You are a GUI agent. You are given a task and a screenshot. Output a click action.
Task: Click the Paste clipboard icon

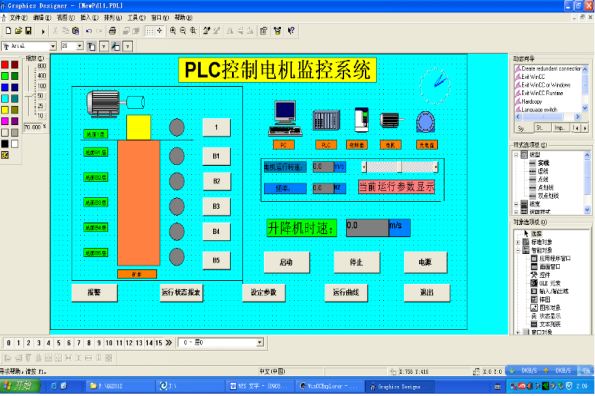[76, 31]
